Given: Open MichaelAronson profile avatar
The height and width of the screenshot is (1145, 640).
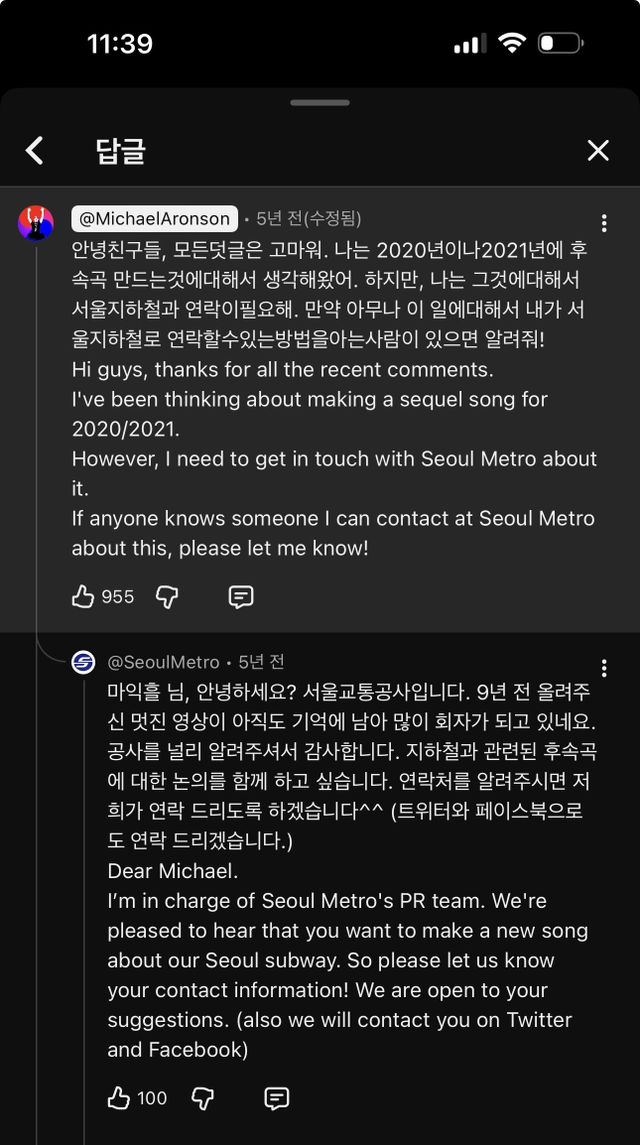Looking at the screenshot, I should [x=36, y=223].
